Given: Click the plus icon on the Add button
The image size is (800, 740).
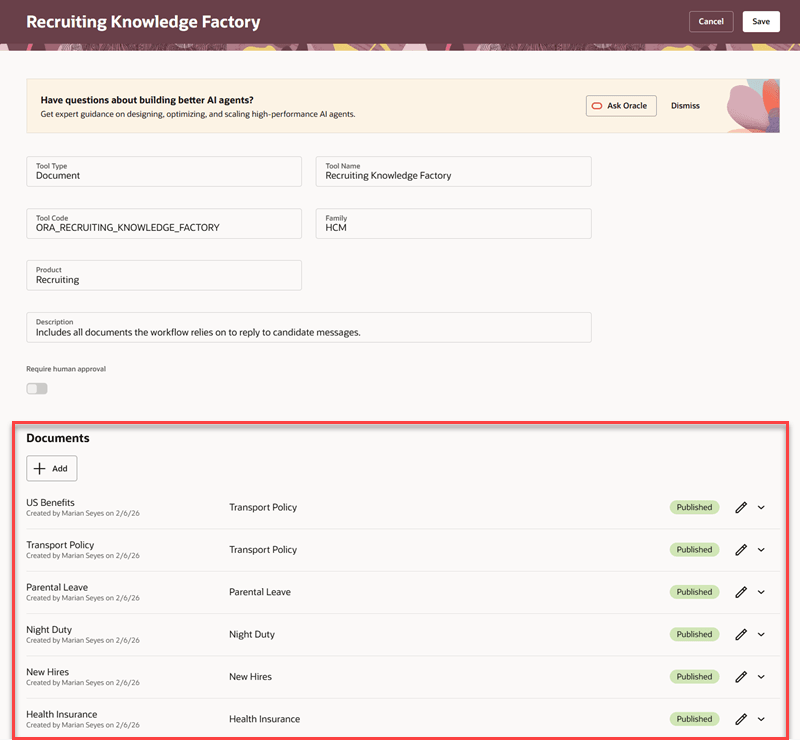Looking at the screenshot, I should point(40,468).
